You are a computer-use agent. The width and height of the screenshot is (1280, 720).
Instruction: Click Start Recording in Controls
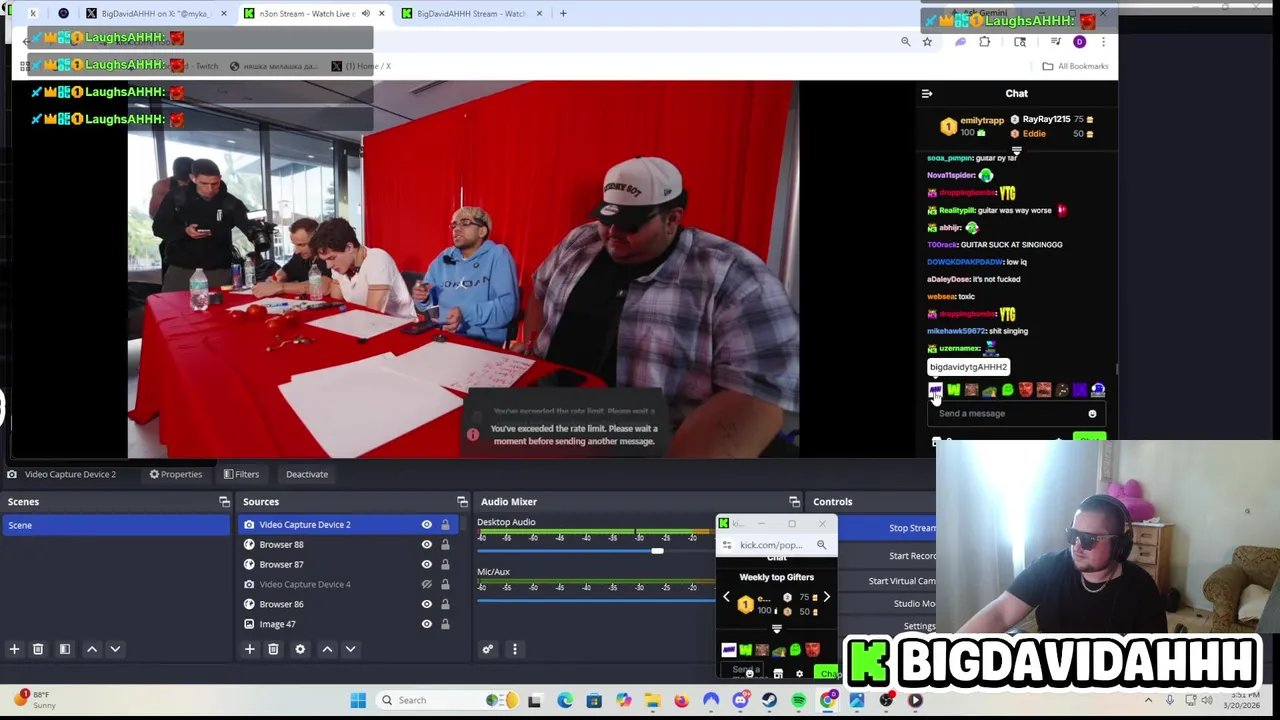(x=889, y=556)
